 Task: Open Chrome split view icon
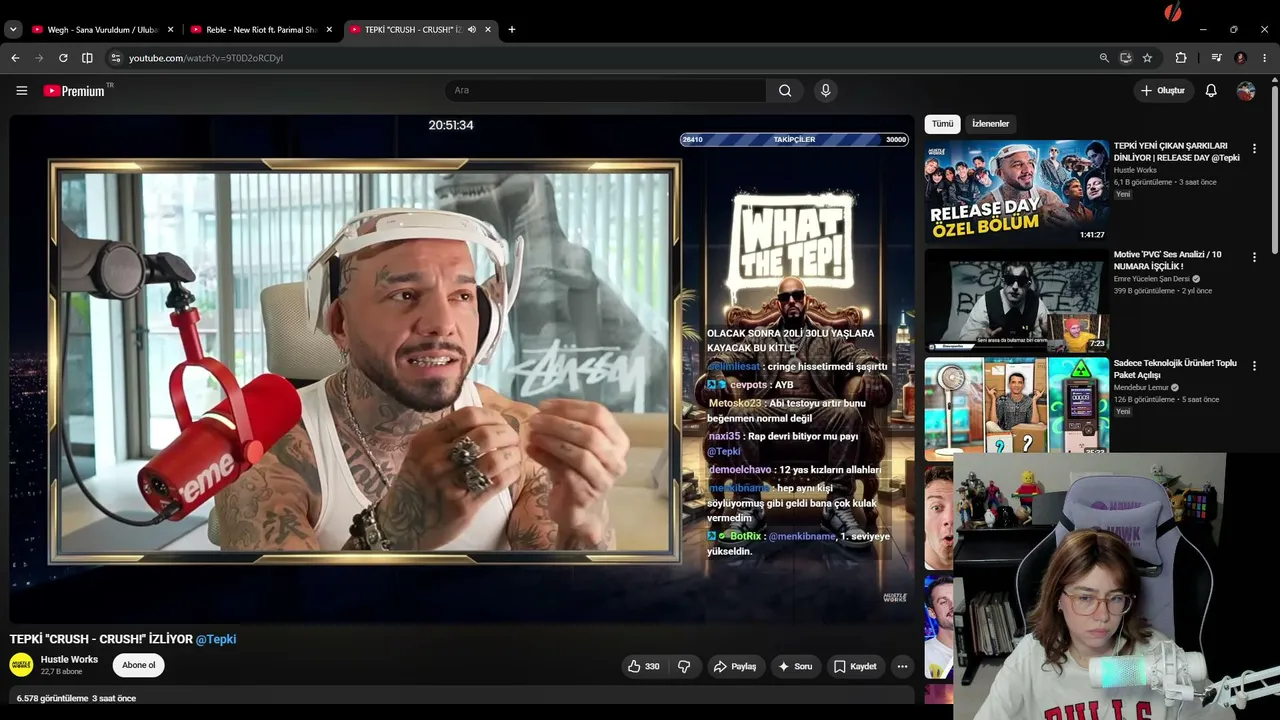click(87, 58)
